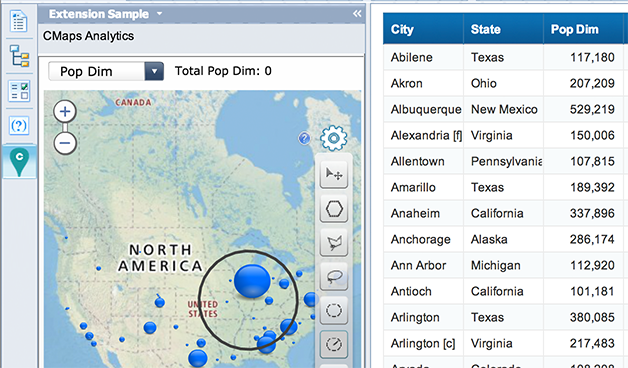This screenshot has height=368, width=628.
Task: Select the Akron city cell
Action: pyautogui.click(x=423, y=83)
